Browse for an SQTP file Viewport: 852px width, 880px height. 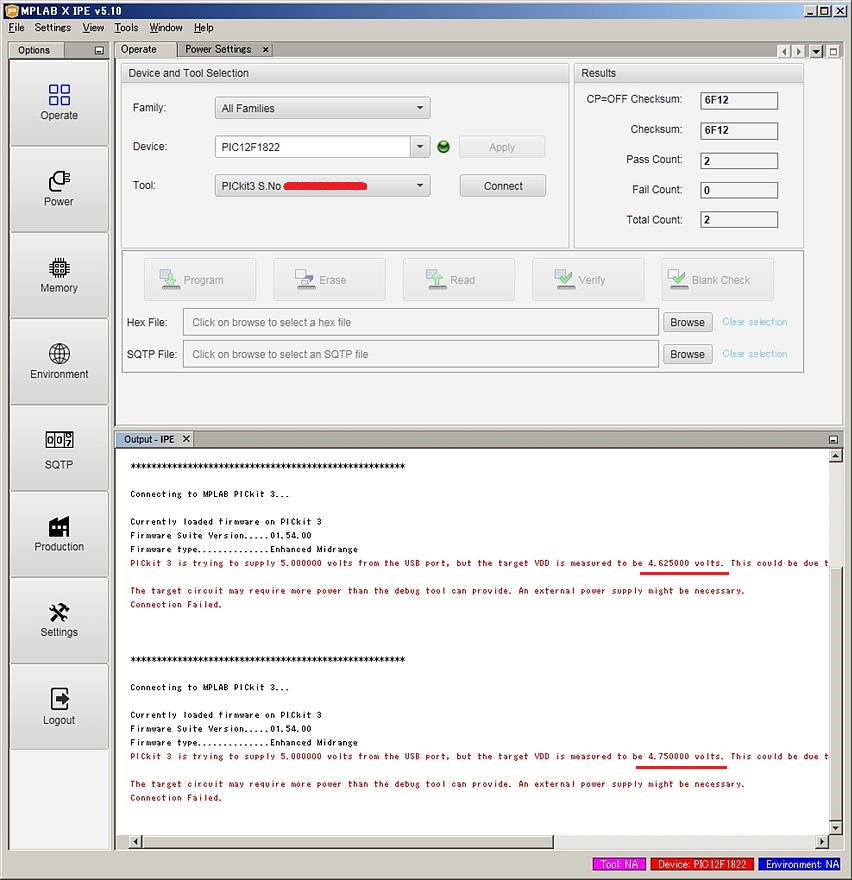pos(688,354)
